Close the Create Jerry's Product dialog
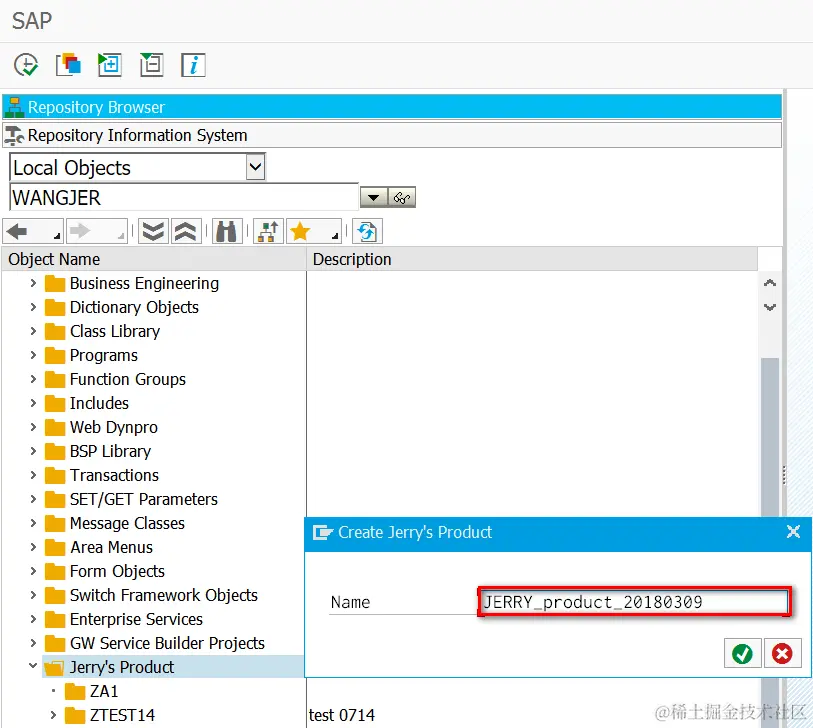The height and width of the screenshot is (728, 813). tap(793, 531)
